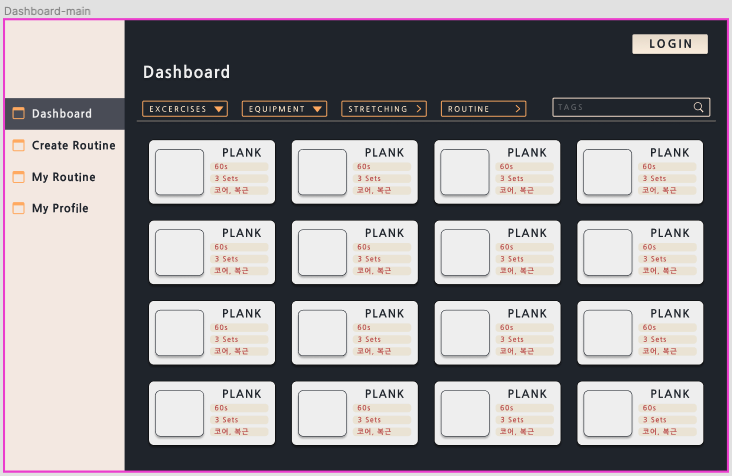Screen dimensions: 732x476
Task: Go to Create Routine page label
Action: coord(74,145)
